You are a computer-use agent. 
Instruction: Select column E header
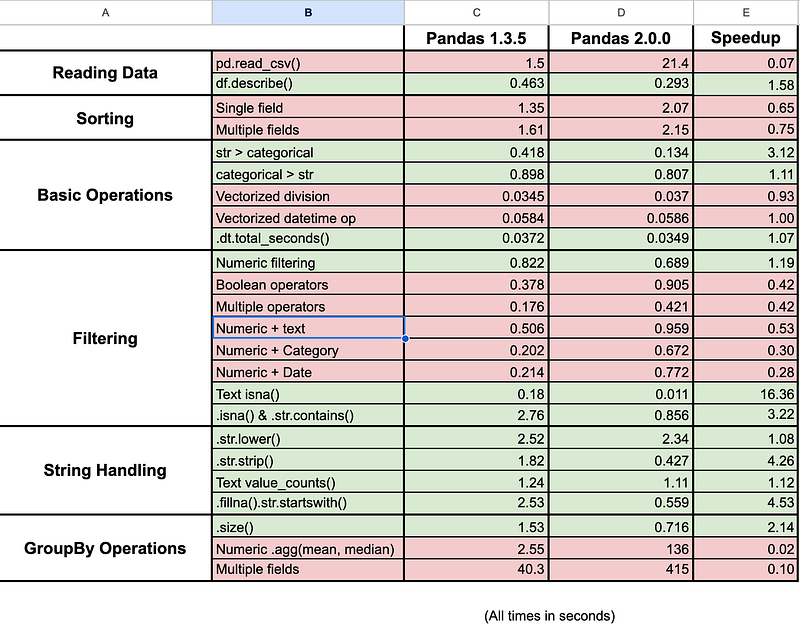click(746, 12)
